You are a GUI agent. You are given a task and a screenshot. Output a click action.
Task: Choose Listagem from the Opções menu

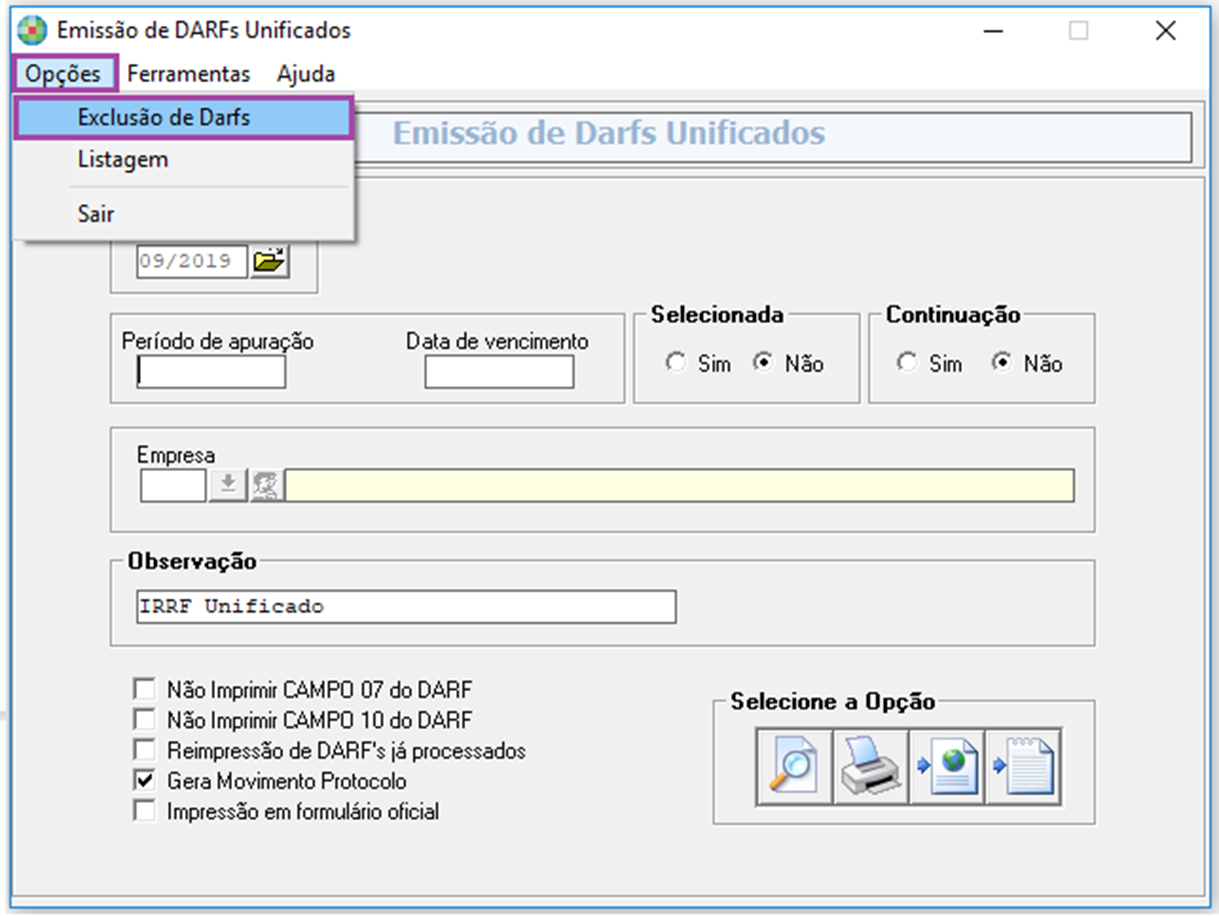pos(185,159)
